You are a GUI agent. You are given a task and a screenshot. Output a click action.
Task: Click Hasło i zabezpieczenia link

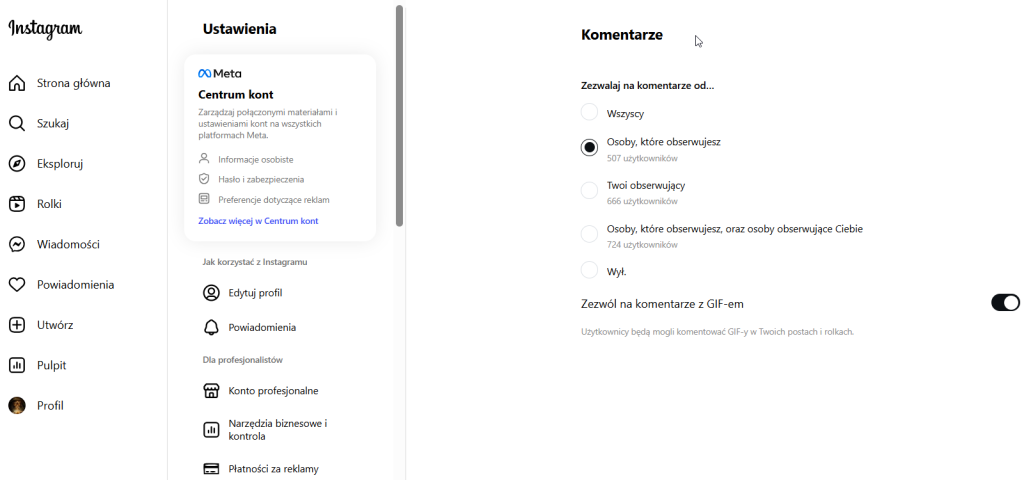260,179
